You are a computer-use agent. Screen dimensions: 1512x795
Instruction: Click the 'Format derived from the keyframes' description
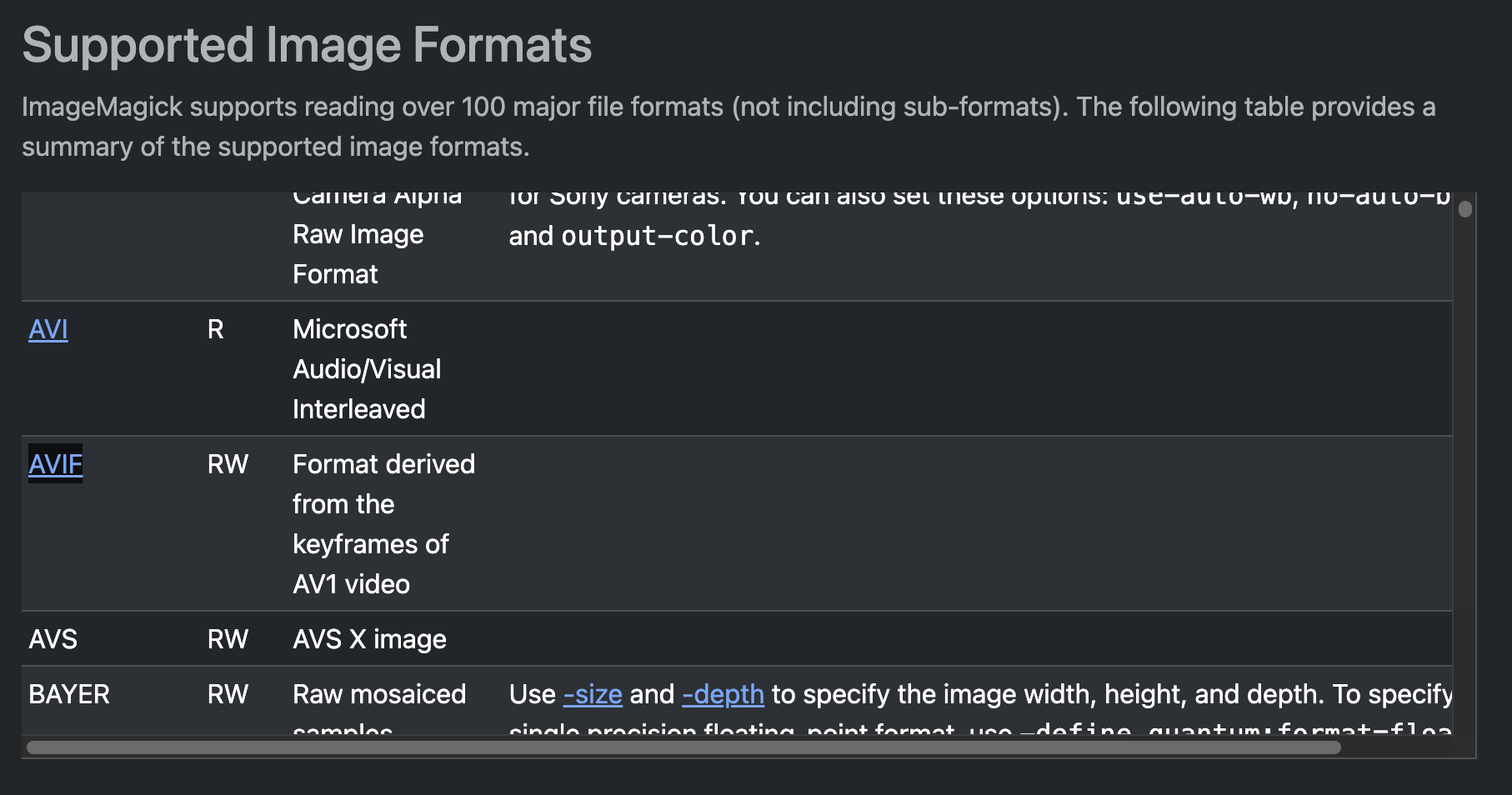(x=383, y=524)
